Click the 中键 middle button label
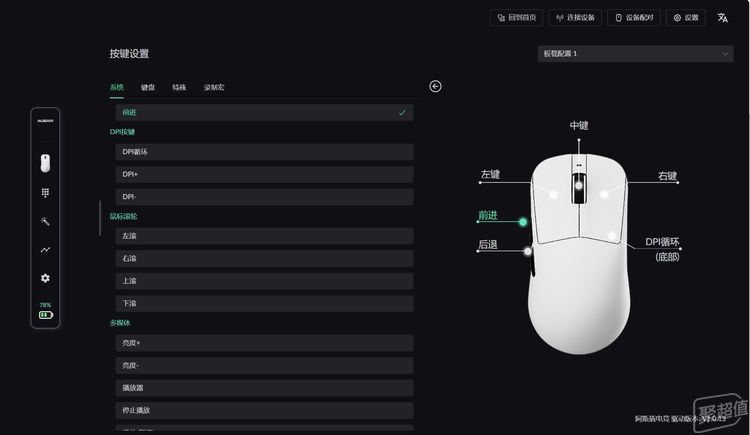The width and height of the screenshot is (750, 435). click(579, 125)
